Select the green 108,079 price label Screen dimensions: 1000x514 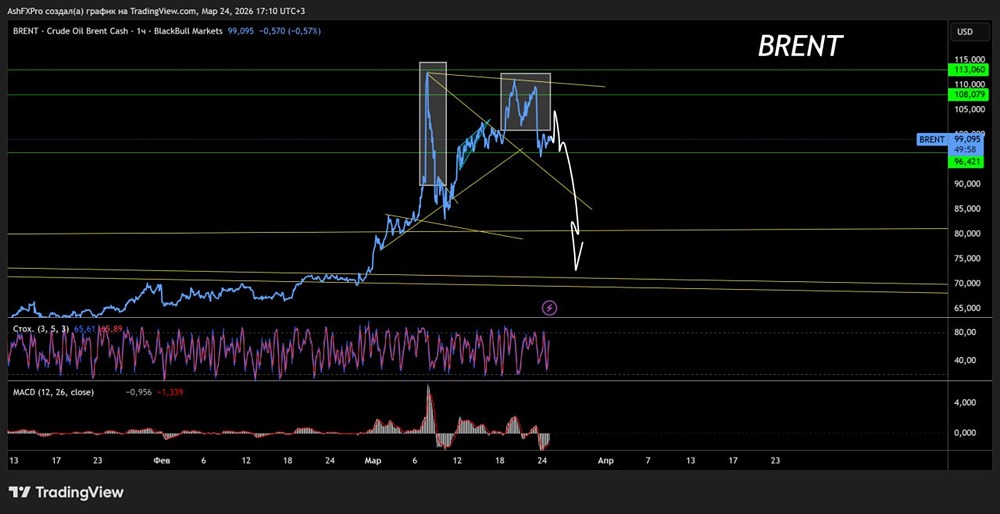coord(969,94)
